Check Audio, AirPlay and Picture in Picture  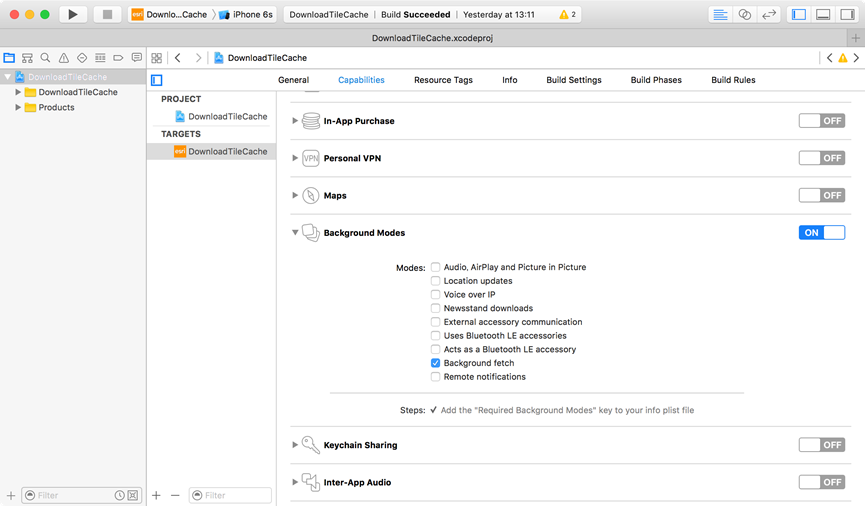(435, 267)
